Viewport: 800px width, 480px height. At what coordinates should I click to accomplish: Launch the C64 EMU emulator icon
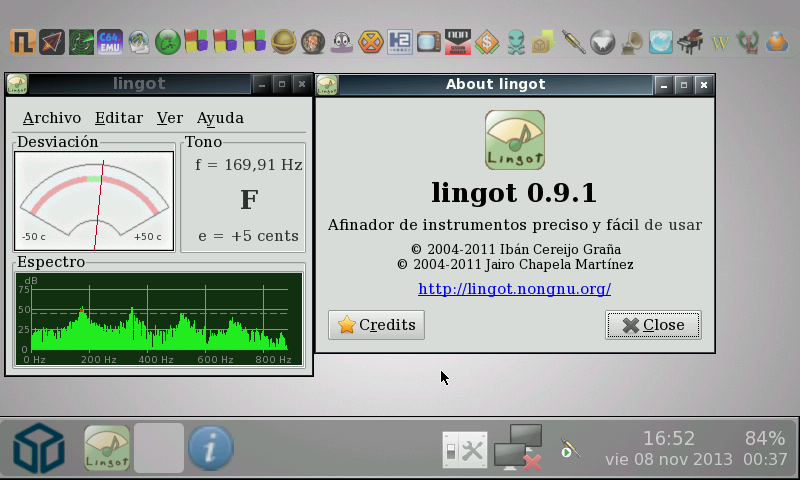tap(110, 42)
